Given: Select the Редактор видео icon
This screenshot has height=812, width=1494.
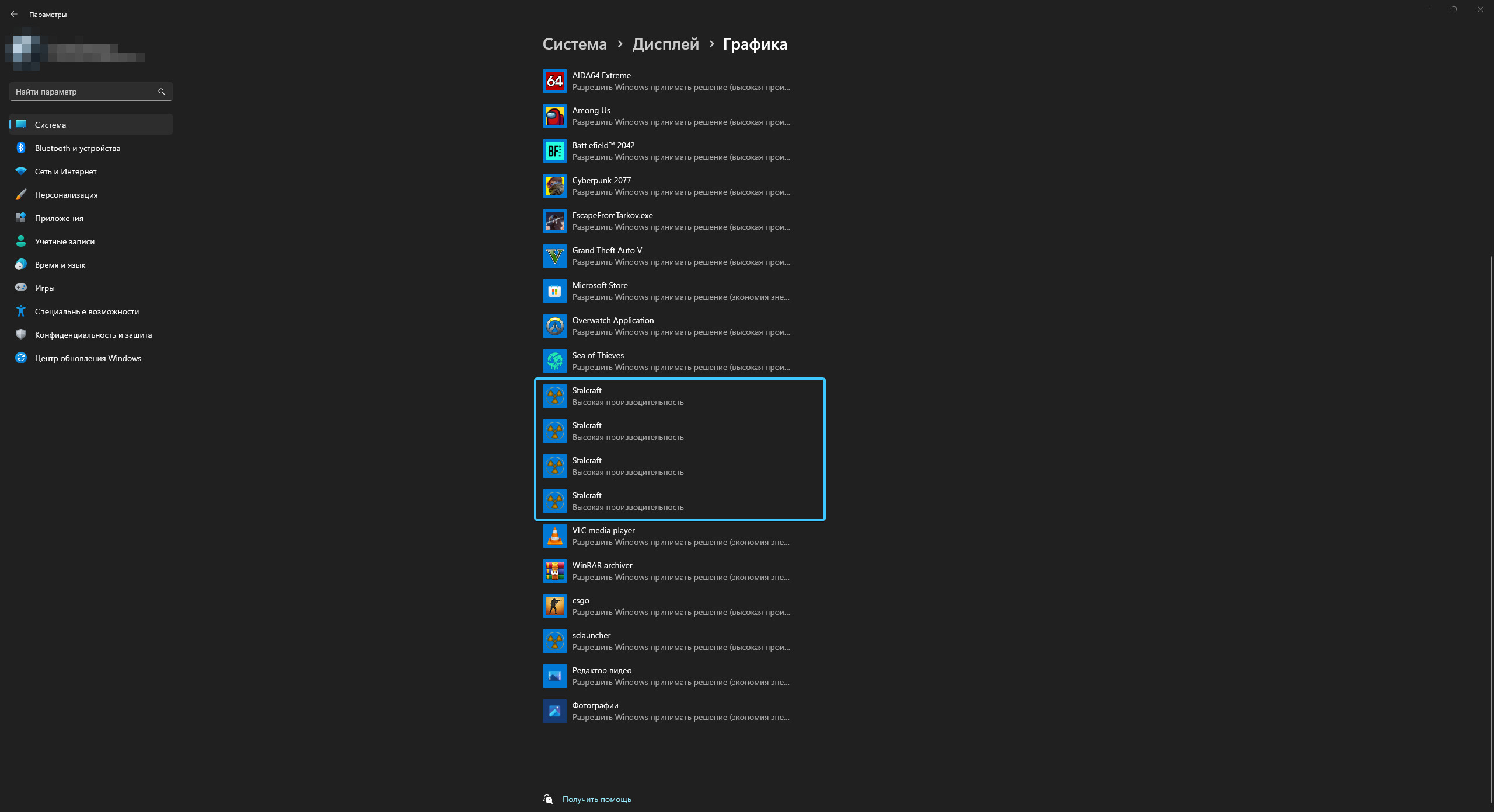Looking at the screenshot, I should 554,676.
